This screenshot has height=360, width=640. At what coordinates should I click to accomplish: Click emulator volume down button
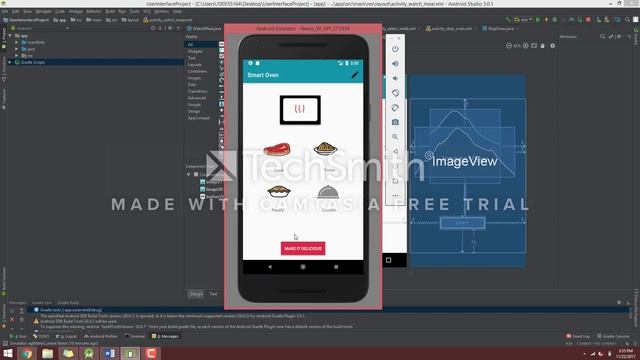click(x=395, y=78)
